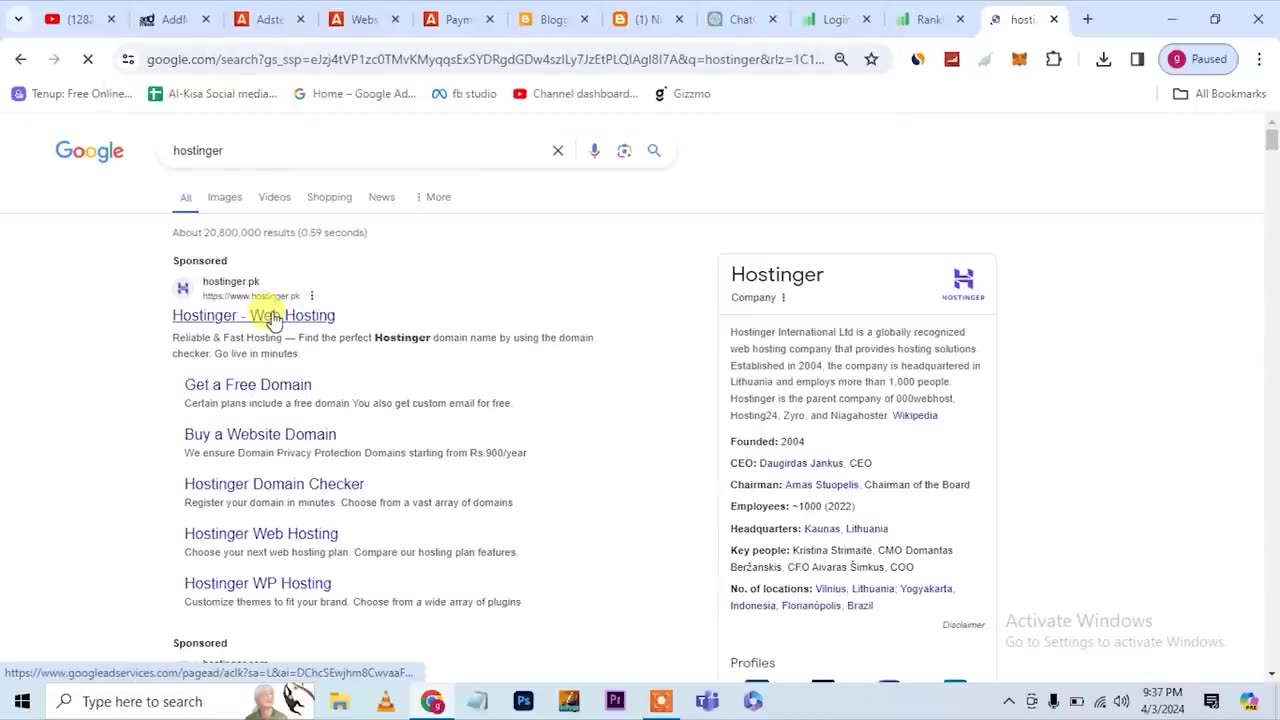The width and height of the screenshot is (1280, 720).
Task: Open the tab search dropdown arrow
Action: (18, 19)
